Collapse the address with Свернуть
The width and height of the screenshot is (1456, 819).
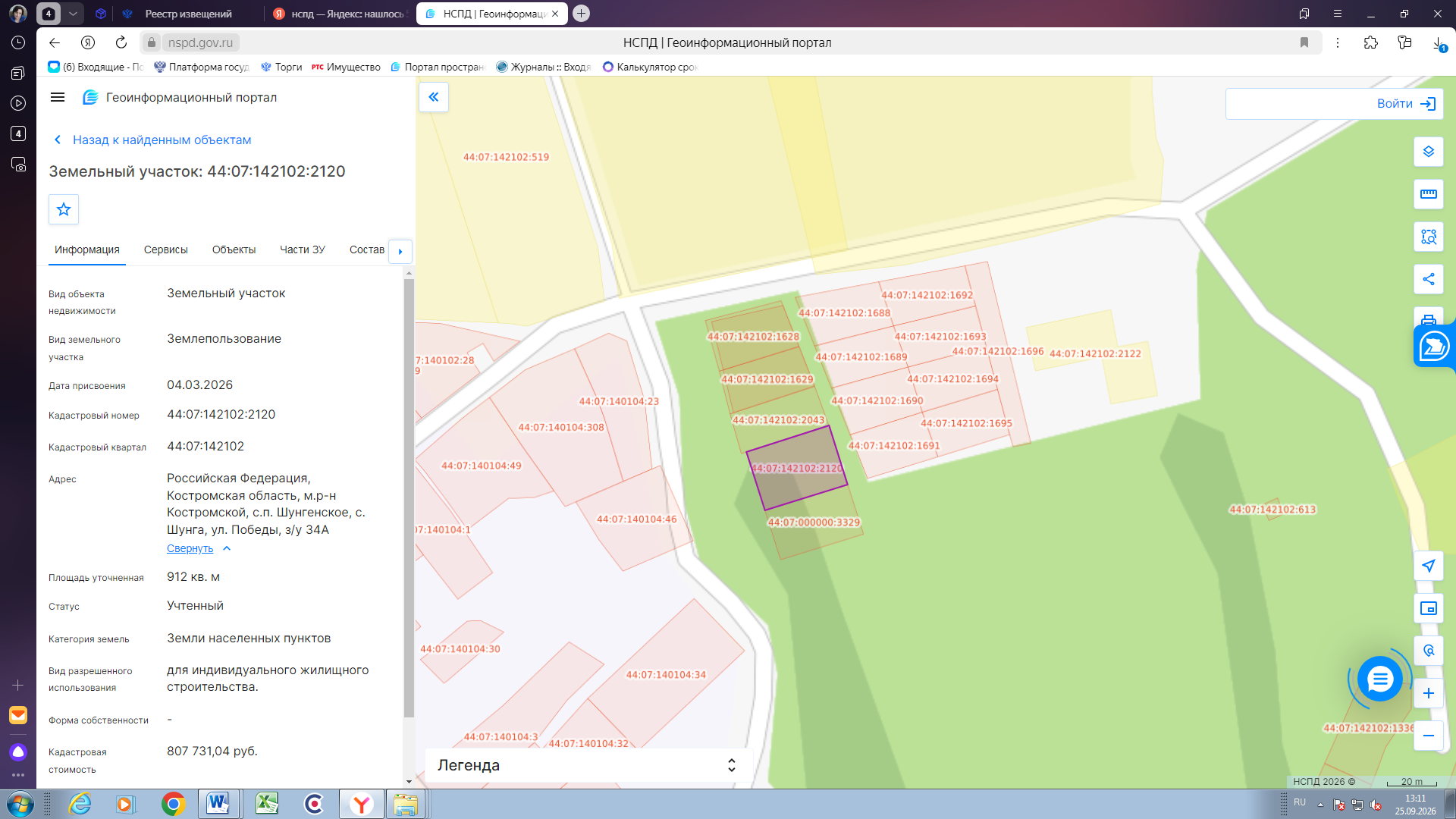(190, 548)
